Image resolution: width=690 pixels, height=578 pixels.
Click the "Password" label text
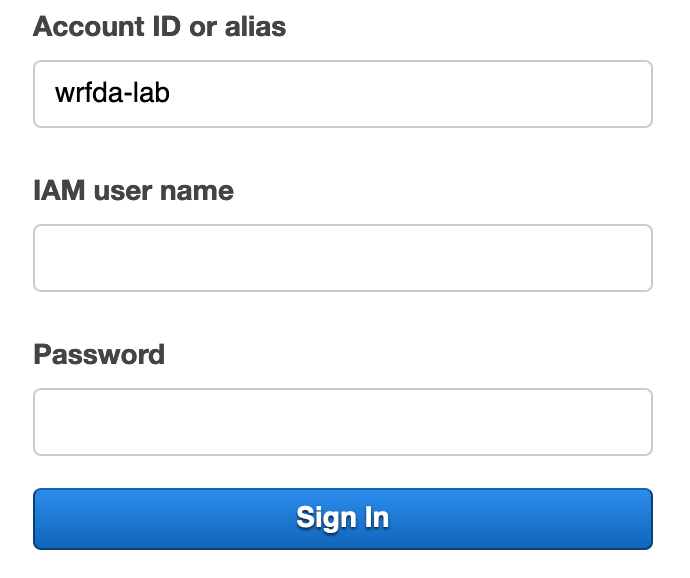click(x=99, y=354)
